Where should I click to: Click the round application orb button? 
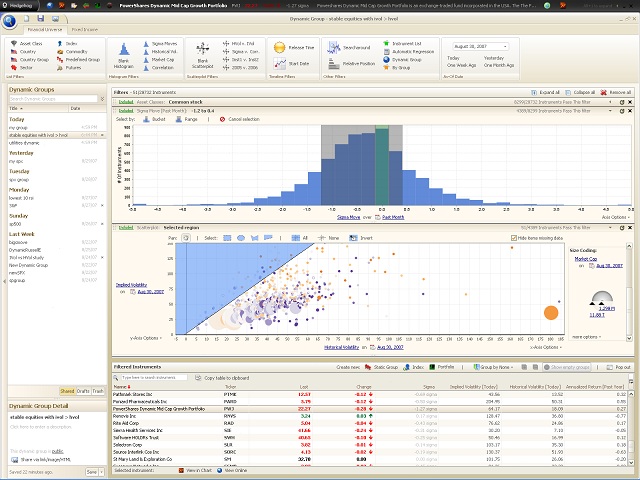[x=9, y=21]
